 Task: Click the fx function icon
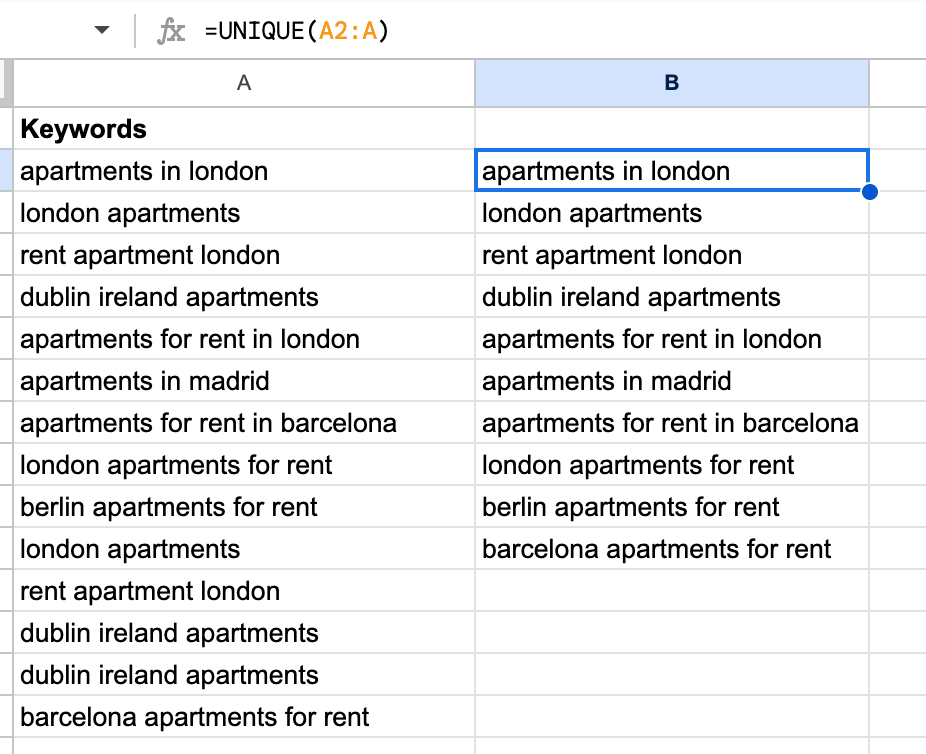click(168, 30)
